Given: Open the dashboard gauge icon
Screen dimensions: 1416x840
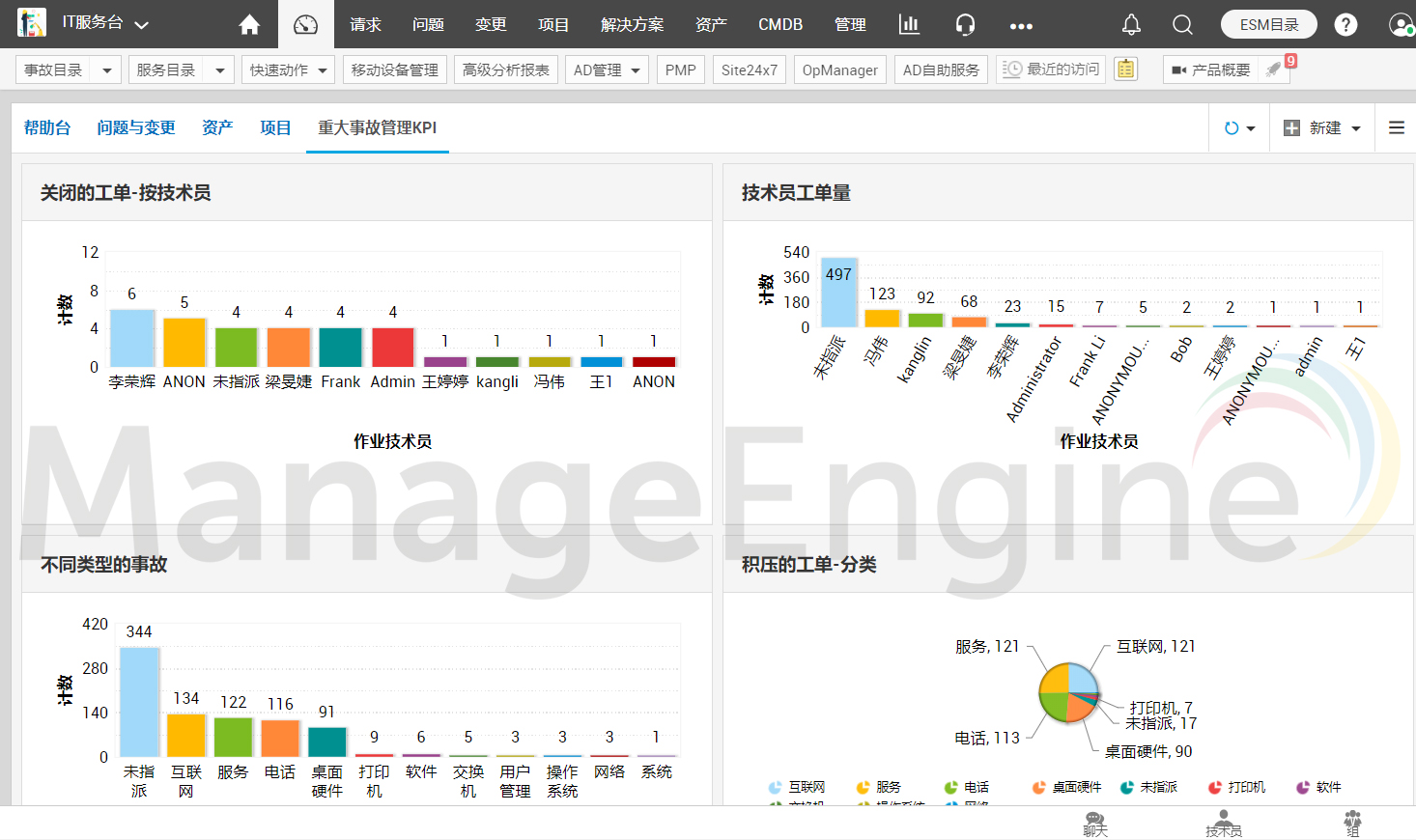Looking at the screenshot, I should tap(305, 24).
